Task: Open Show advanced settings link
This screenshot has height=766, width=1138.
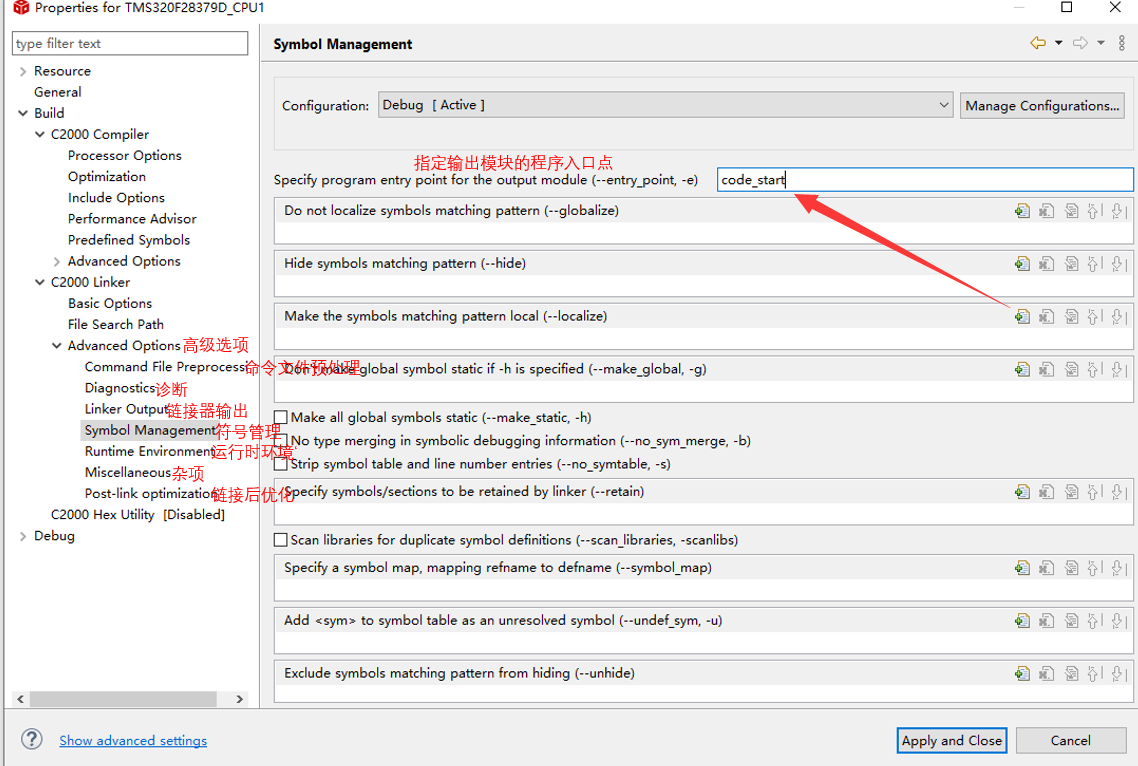Action: [x=133, y=741]
